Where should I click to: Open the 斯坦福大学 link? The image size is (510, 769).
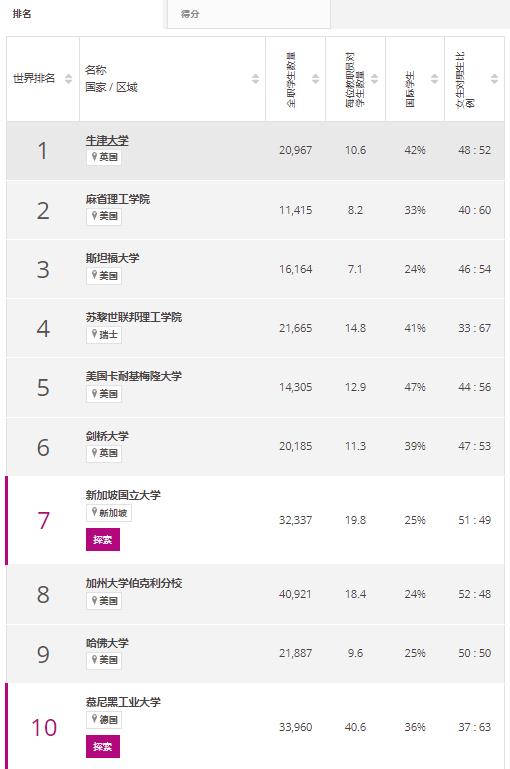pyautogui.click(x=112, y=258)
